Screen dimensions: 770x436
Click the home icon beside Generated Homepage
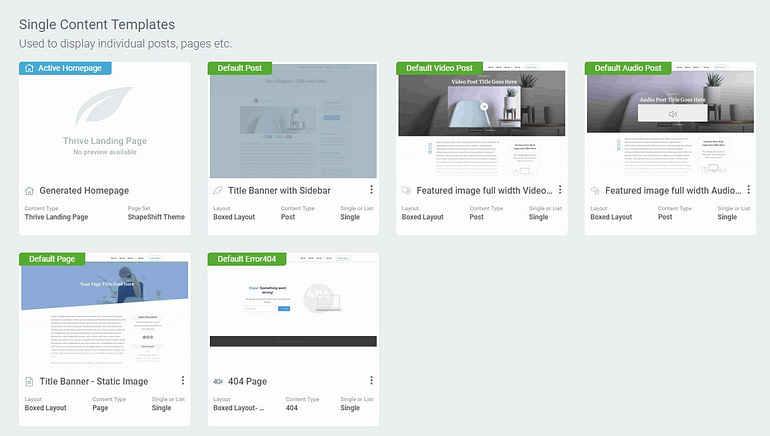29,190
